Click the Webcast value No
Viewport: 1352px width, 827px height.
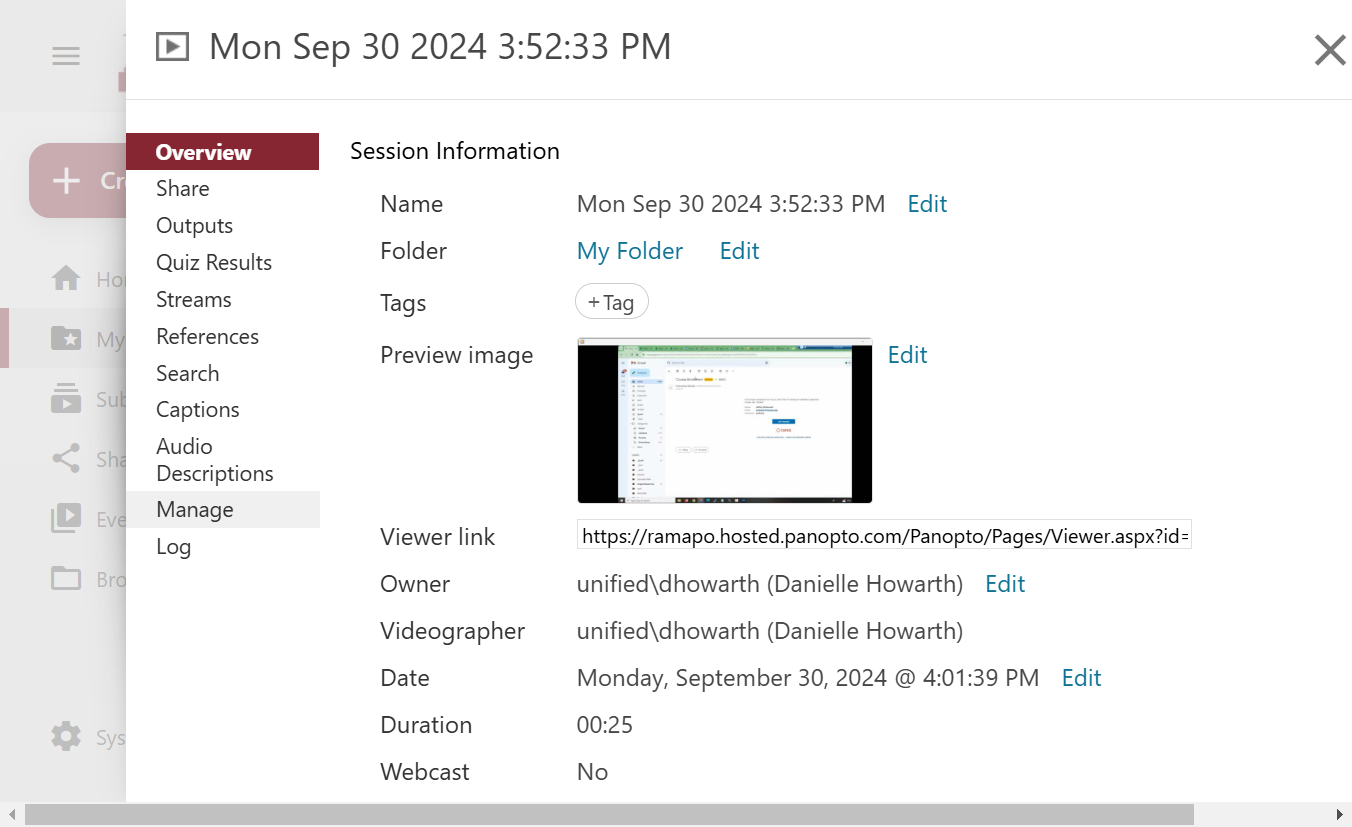point(592,772)
